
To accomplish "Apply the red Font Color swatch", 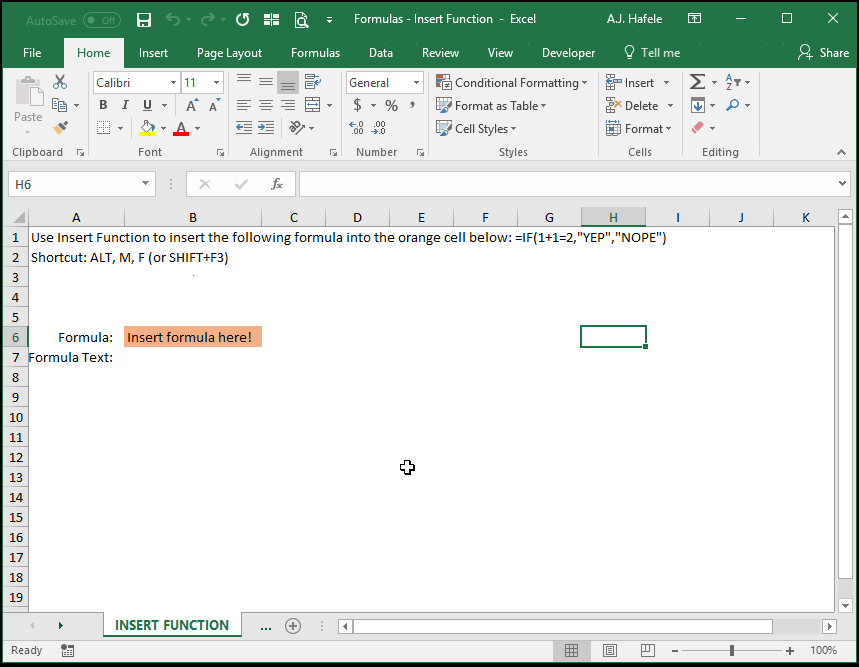I will point(181,128).
